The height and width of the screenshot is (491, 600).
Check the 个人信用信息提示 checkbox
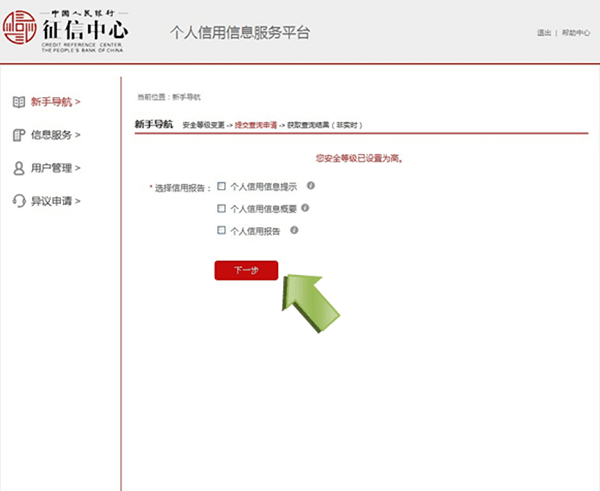221,186
